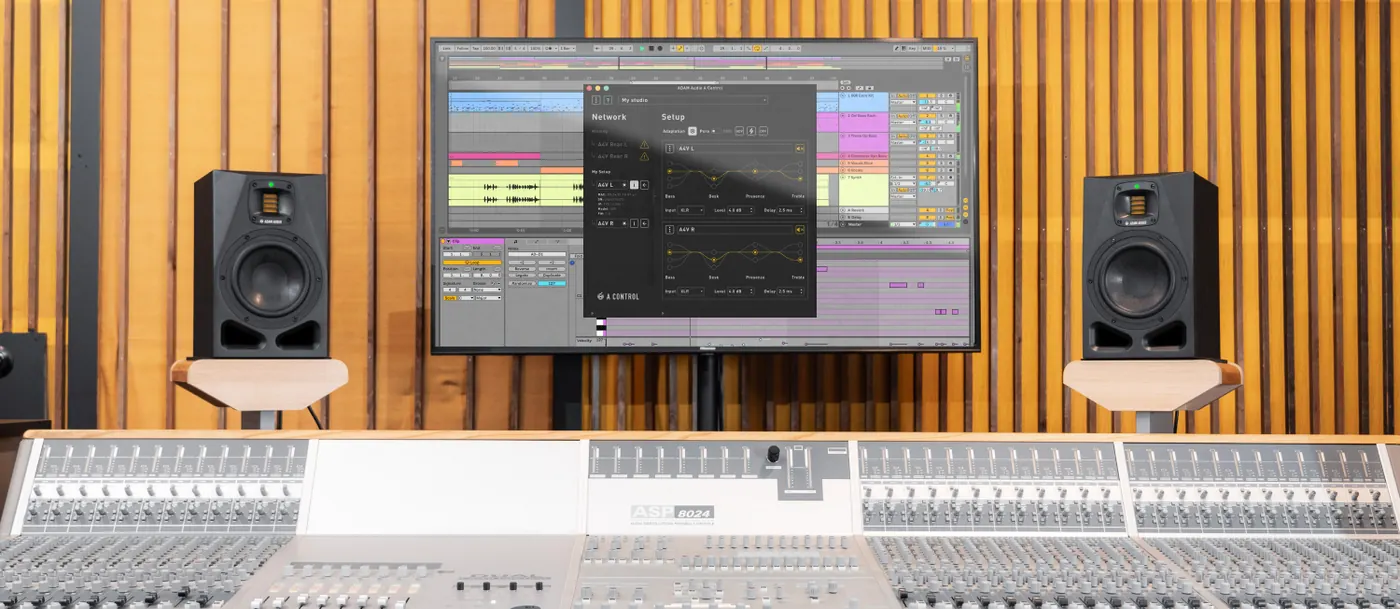Click the Record button in Ableton transport
Image resolution: width=1400 pixels, height=609 pixels.
(660, 48)
